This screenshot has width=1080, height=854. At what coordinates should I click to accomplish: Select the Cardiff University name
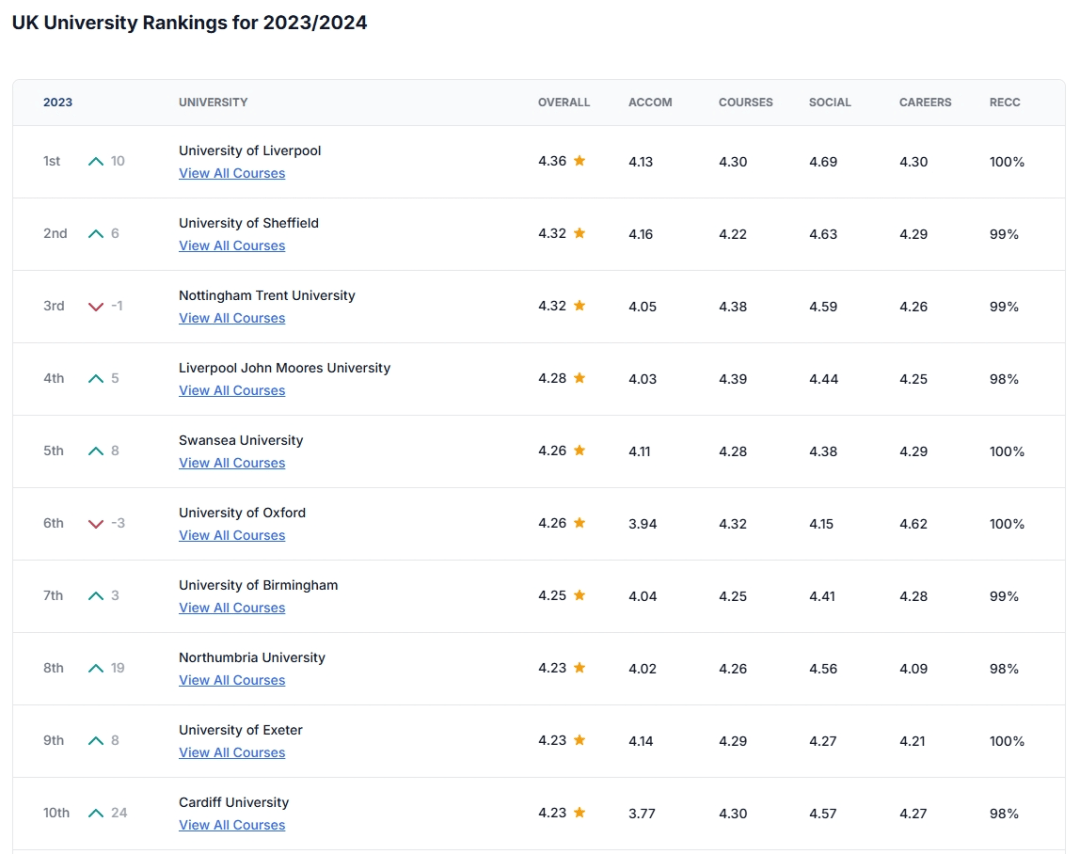(x=234, y=802)
